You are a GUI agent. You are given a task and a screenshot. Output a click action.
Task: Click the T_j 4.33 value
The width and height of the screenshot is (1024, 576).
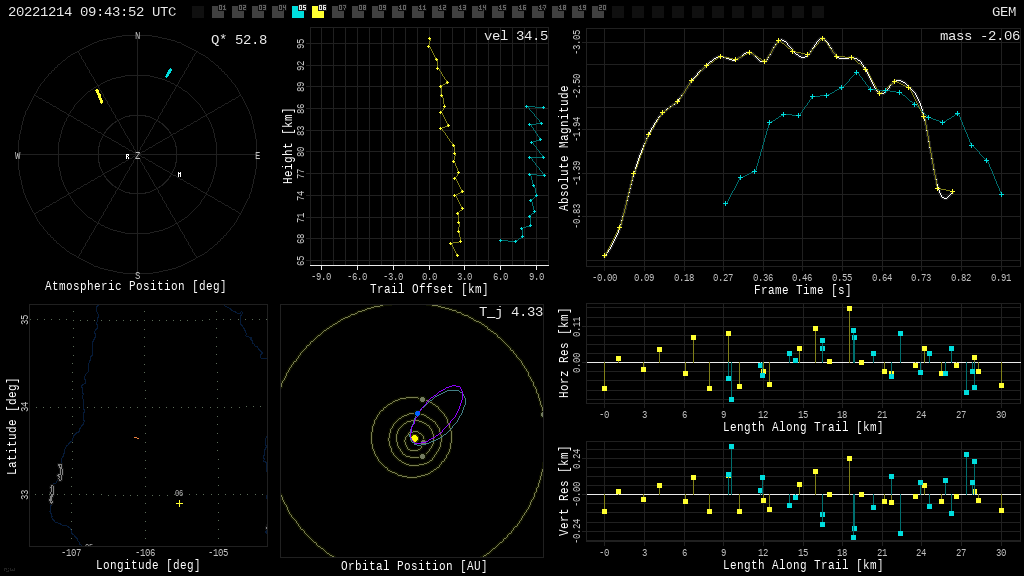click(x=510, y=312)
